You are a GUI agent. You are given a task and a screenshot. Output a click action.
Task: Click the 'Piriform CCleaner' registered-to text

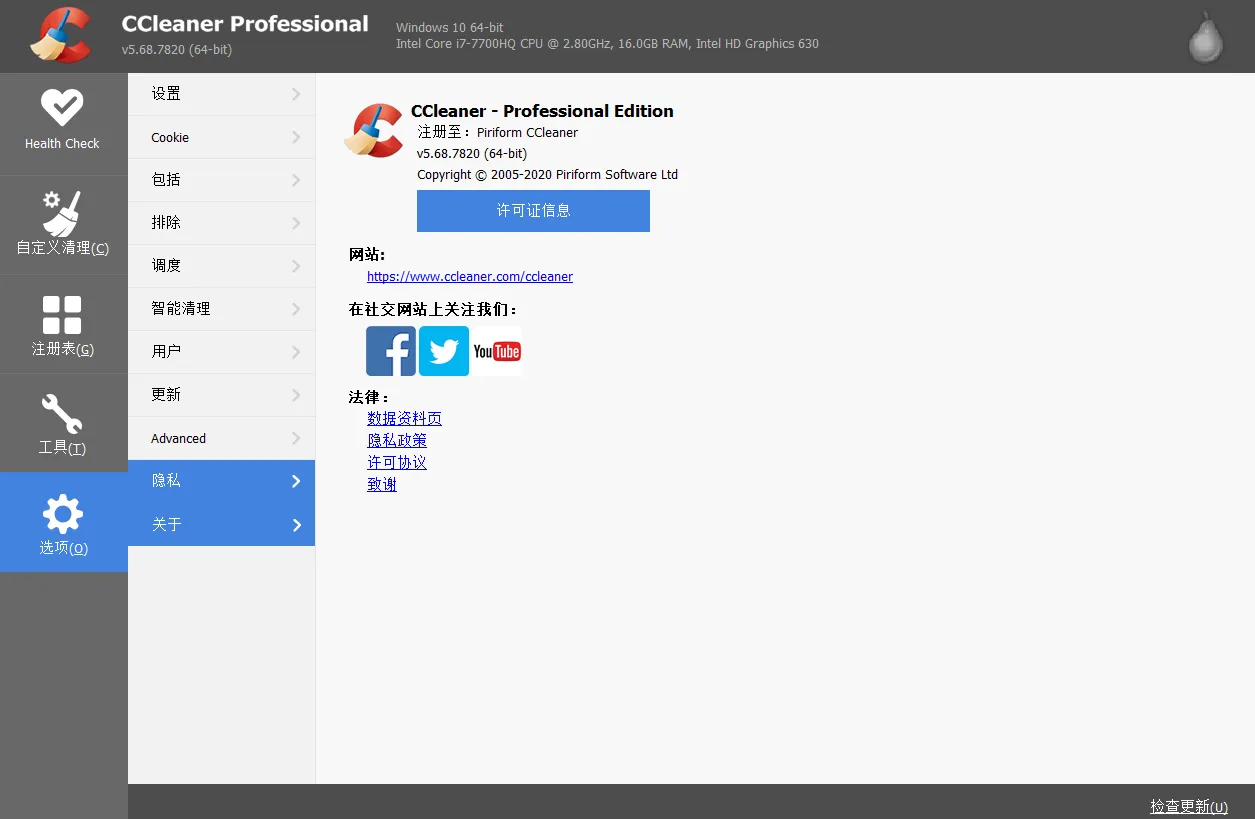tap(527, 132)
